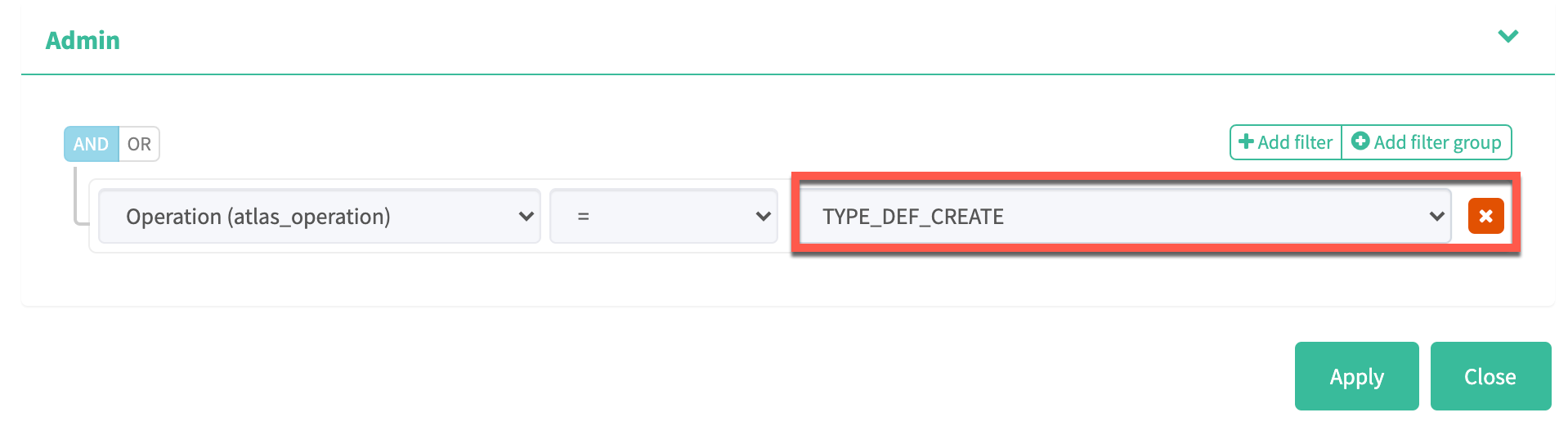
Task: Switch the filter condition to OR
Action: pyautogui.click(x=139, y=144)
